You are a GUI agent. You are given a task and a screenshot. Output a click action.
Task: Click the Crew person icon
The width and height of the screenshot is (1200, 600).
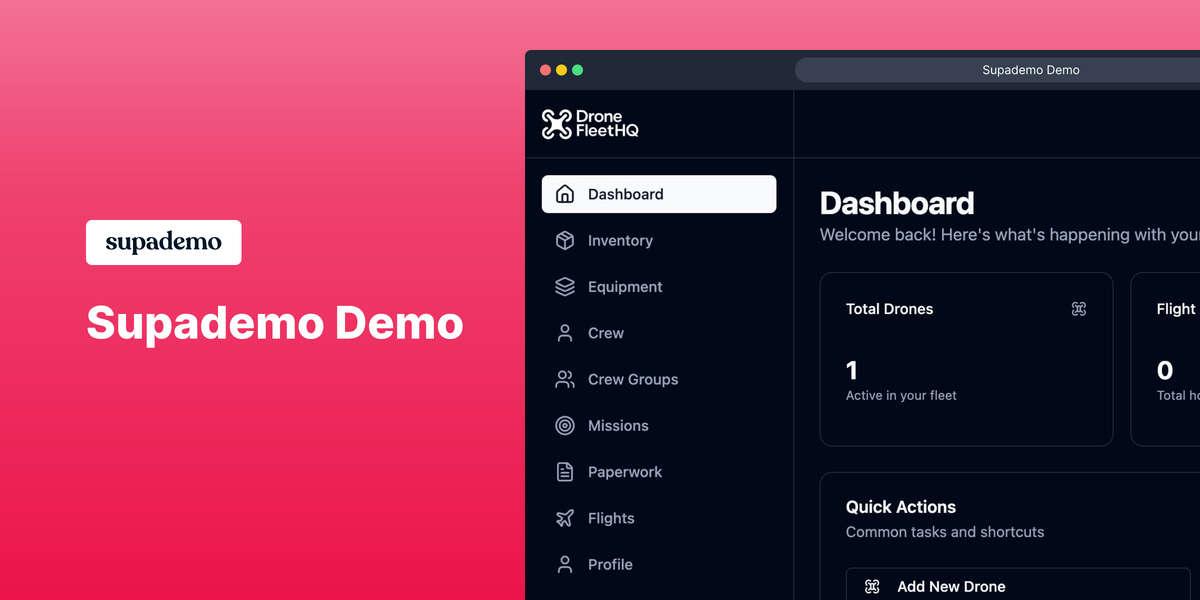565,333
